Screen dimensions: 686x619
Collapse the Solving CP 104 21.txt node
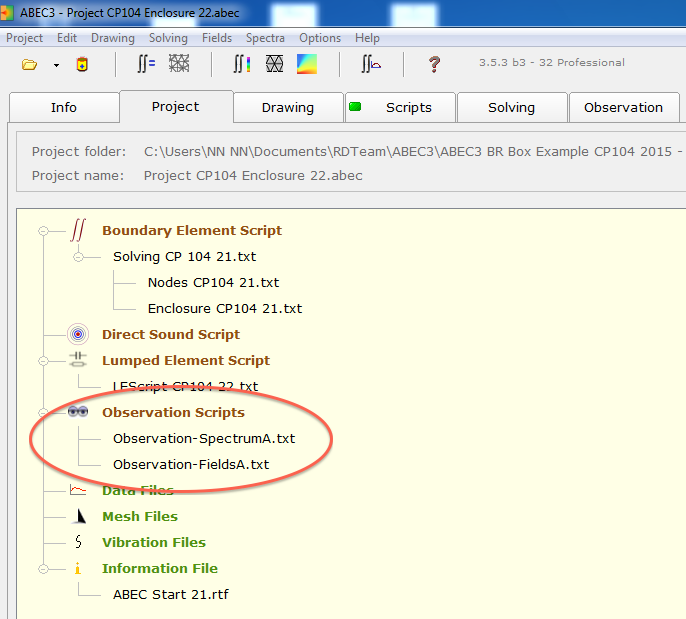78,257
